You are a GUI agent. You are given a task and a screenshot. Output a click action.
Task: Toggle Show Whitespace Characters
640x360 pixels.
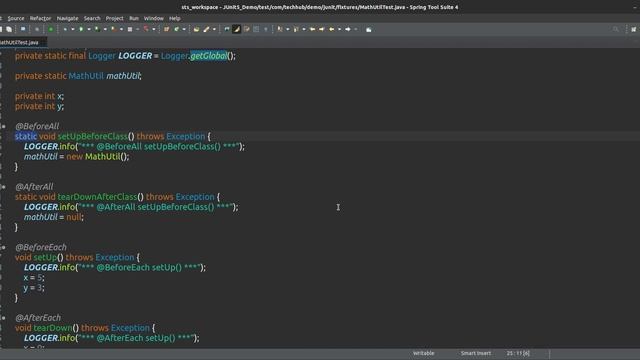(x=266, y=29)
